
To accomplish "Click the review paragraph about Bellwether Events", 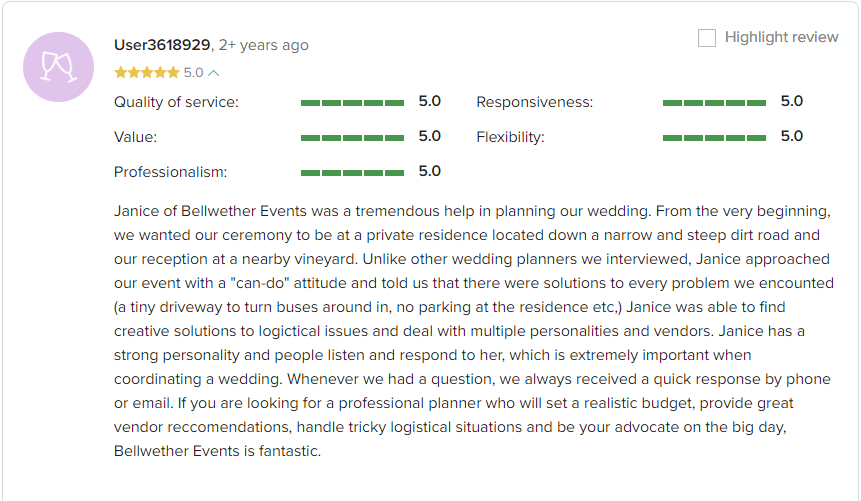I will [474, 331].
